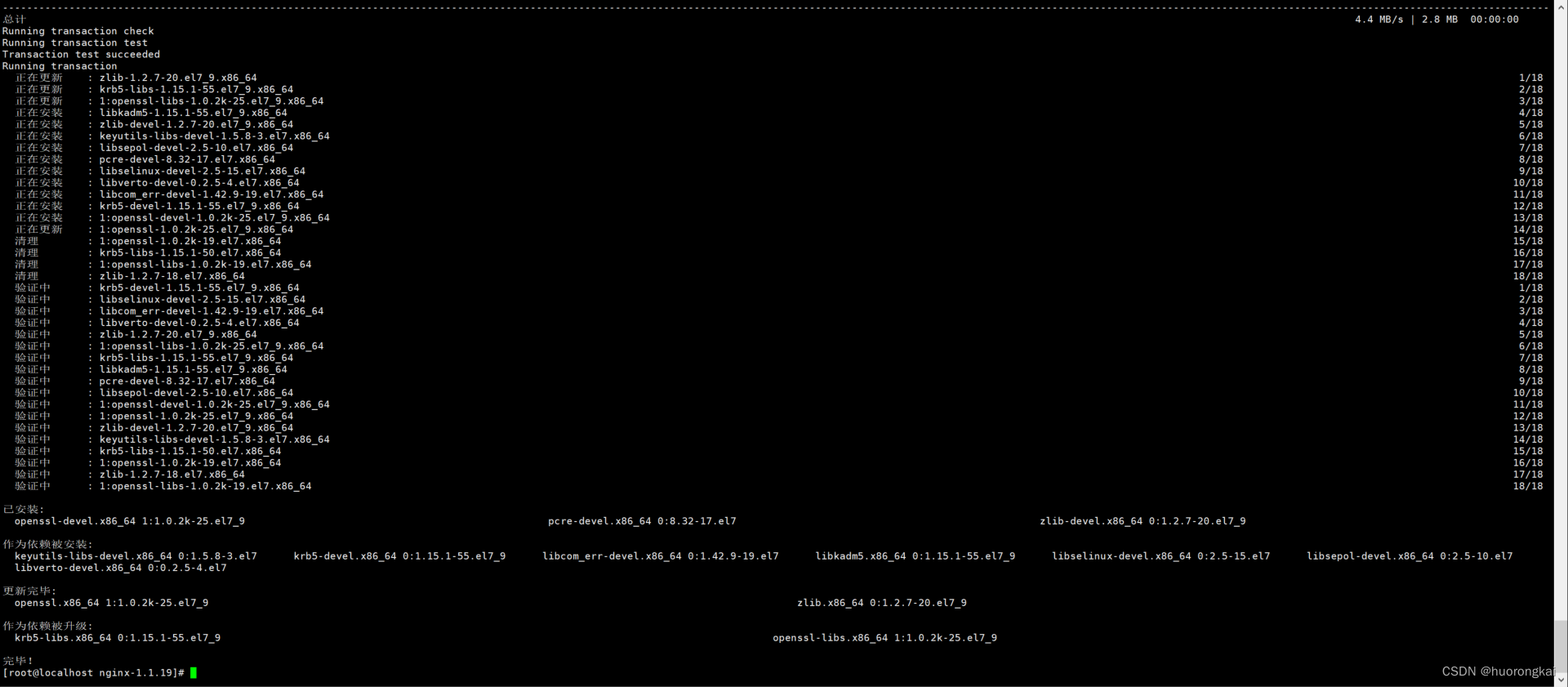This screenshot has width=1568, height=687.
Task: Click the 清理 row for krb5-libs-1.15.1-50.el7.x86_64
Action: [778, 252]
